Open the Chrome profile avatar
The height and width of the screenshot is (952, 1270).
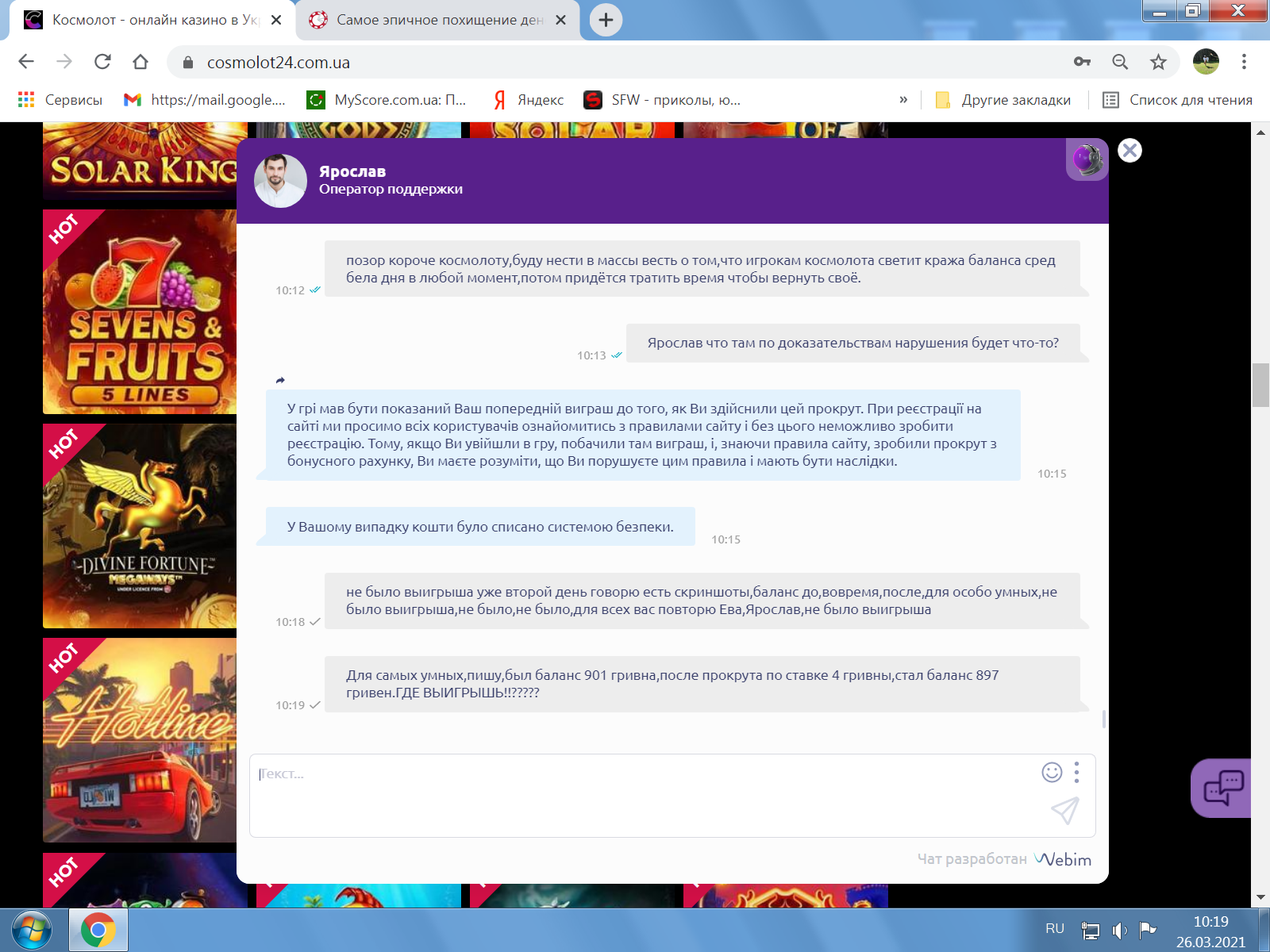[1206, 62]
